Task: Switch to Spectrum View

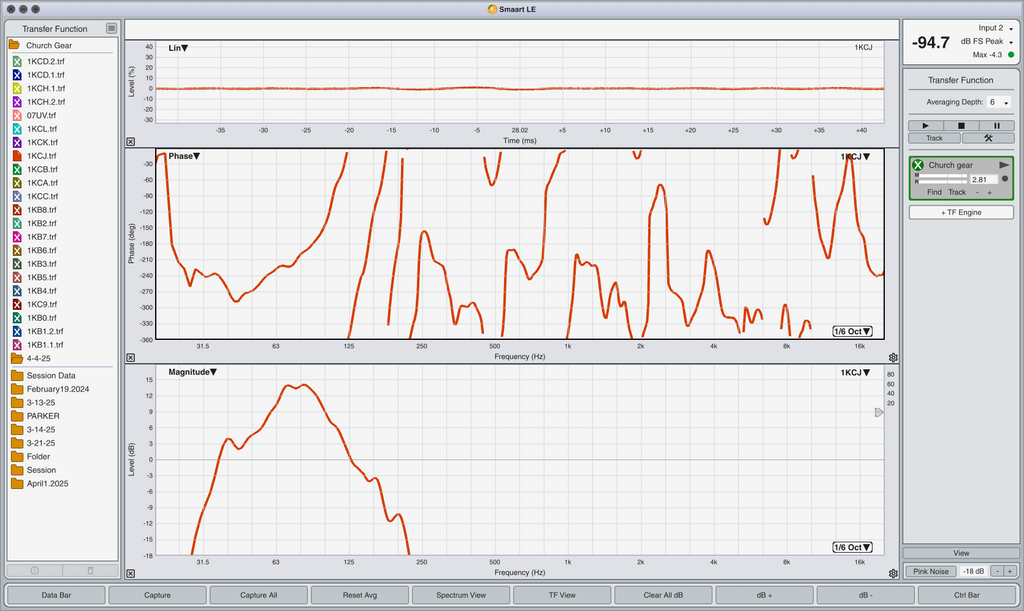Action: coord(461,595)
